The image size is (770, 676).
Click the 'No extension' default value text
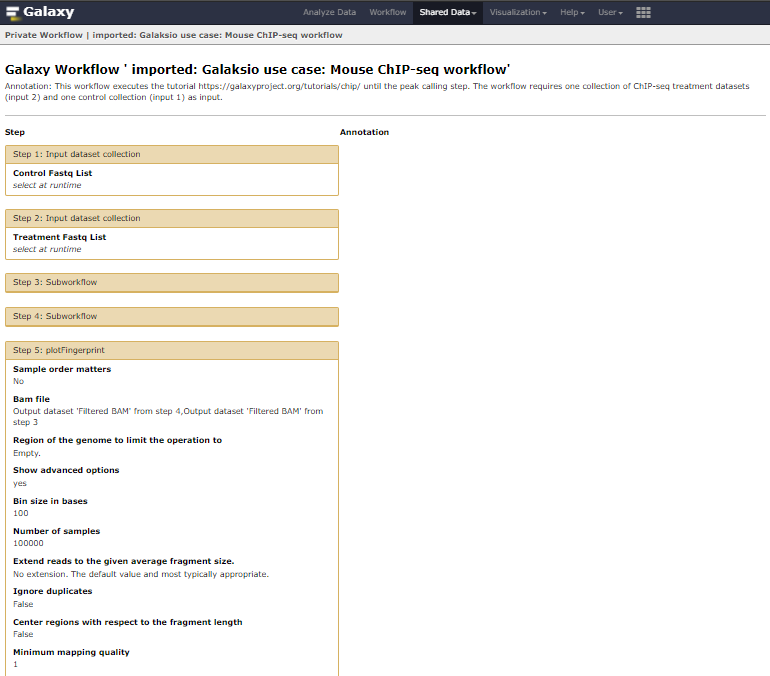click(x=141, y=574)
